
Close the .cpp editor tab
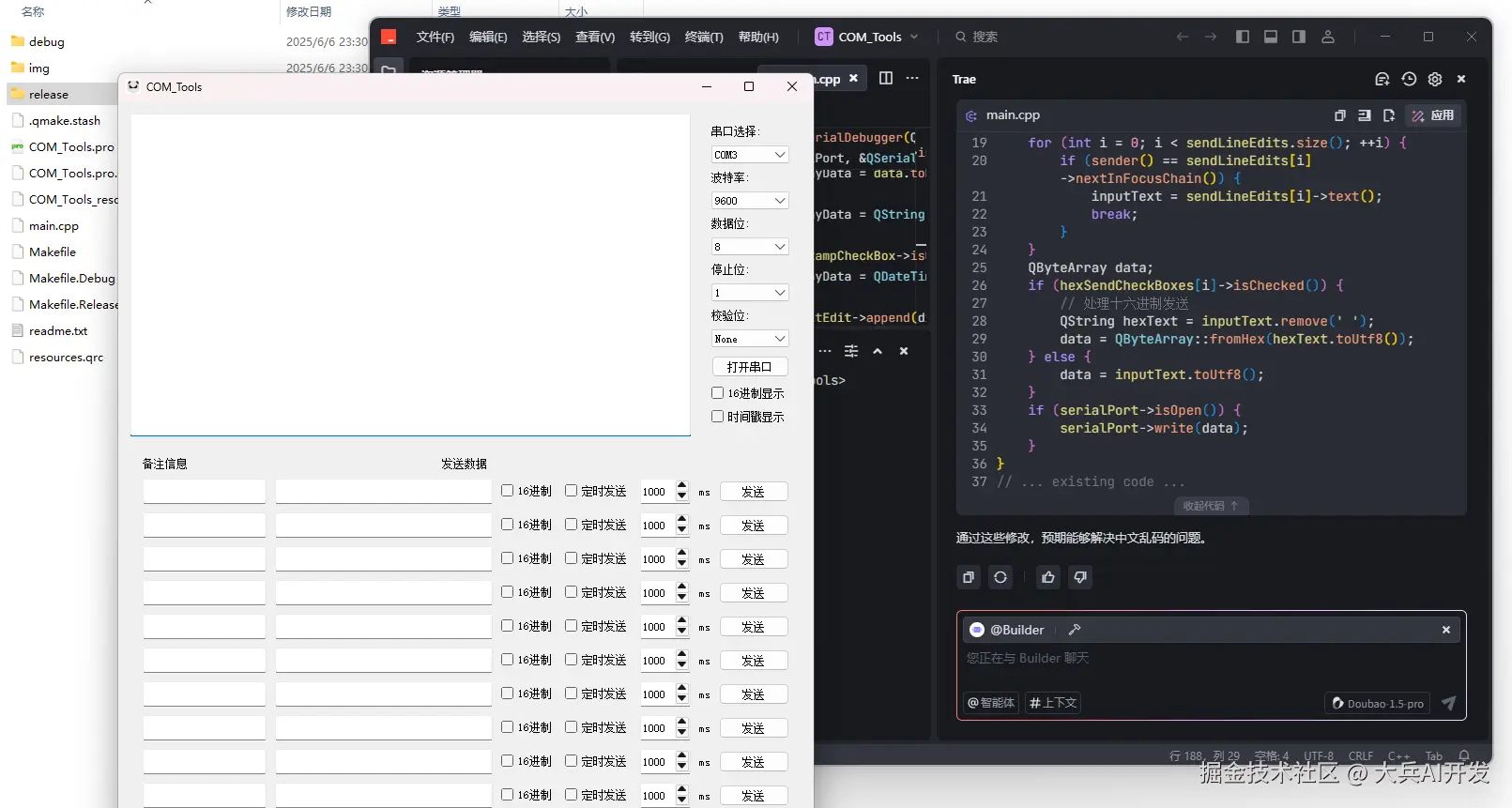(853, 79)
